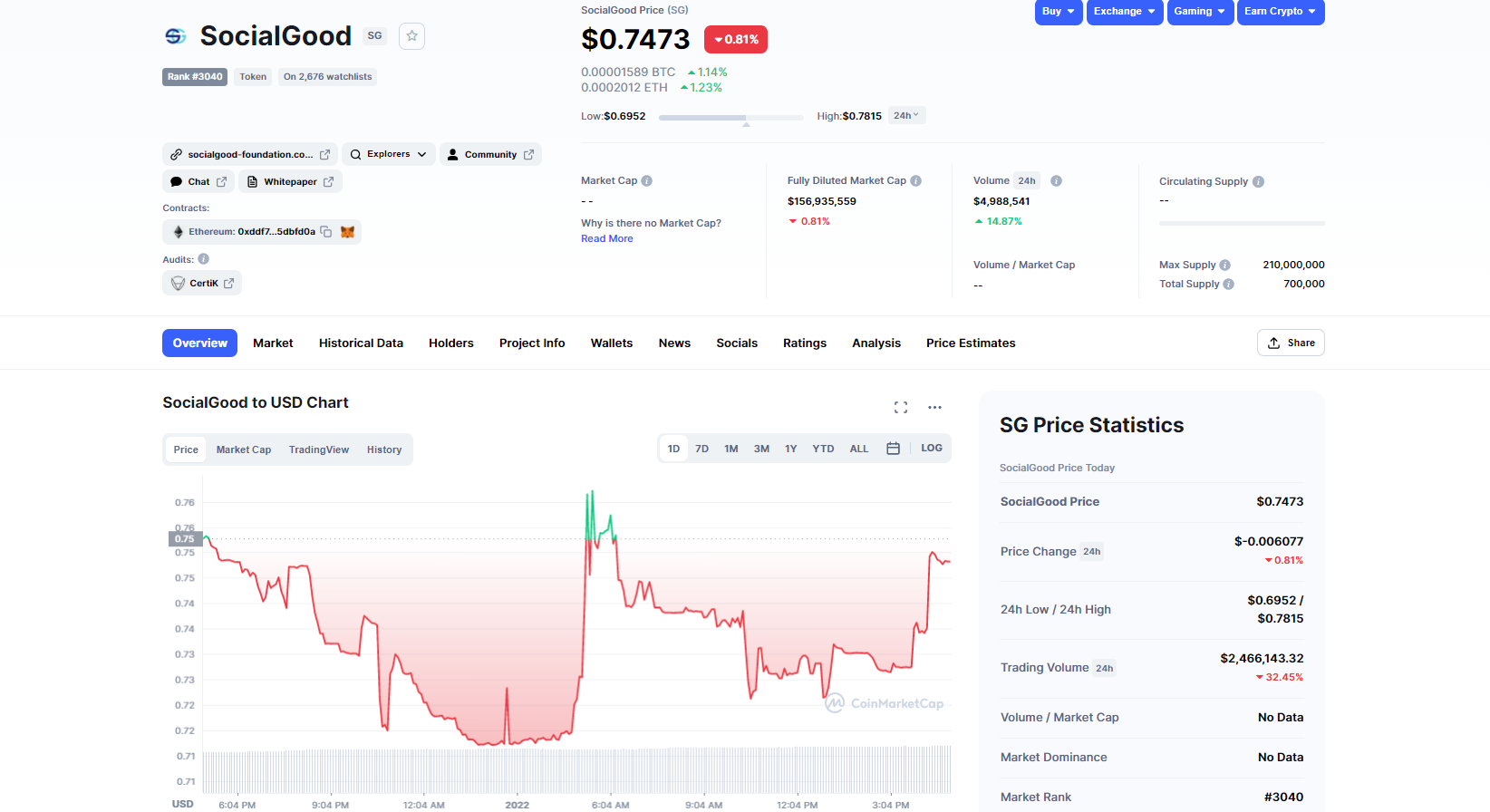Image resolution: width=1490 pixels, height=812 pixels.
Task: Click the Share button
Action: [1290, 343]
